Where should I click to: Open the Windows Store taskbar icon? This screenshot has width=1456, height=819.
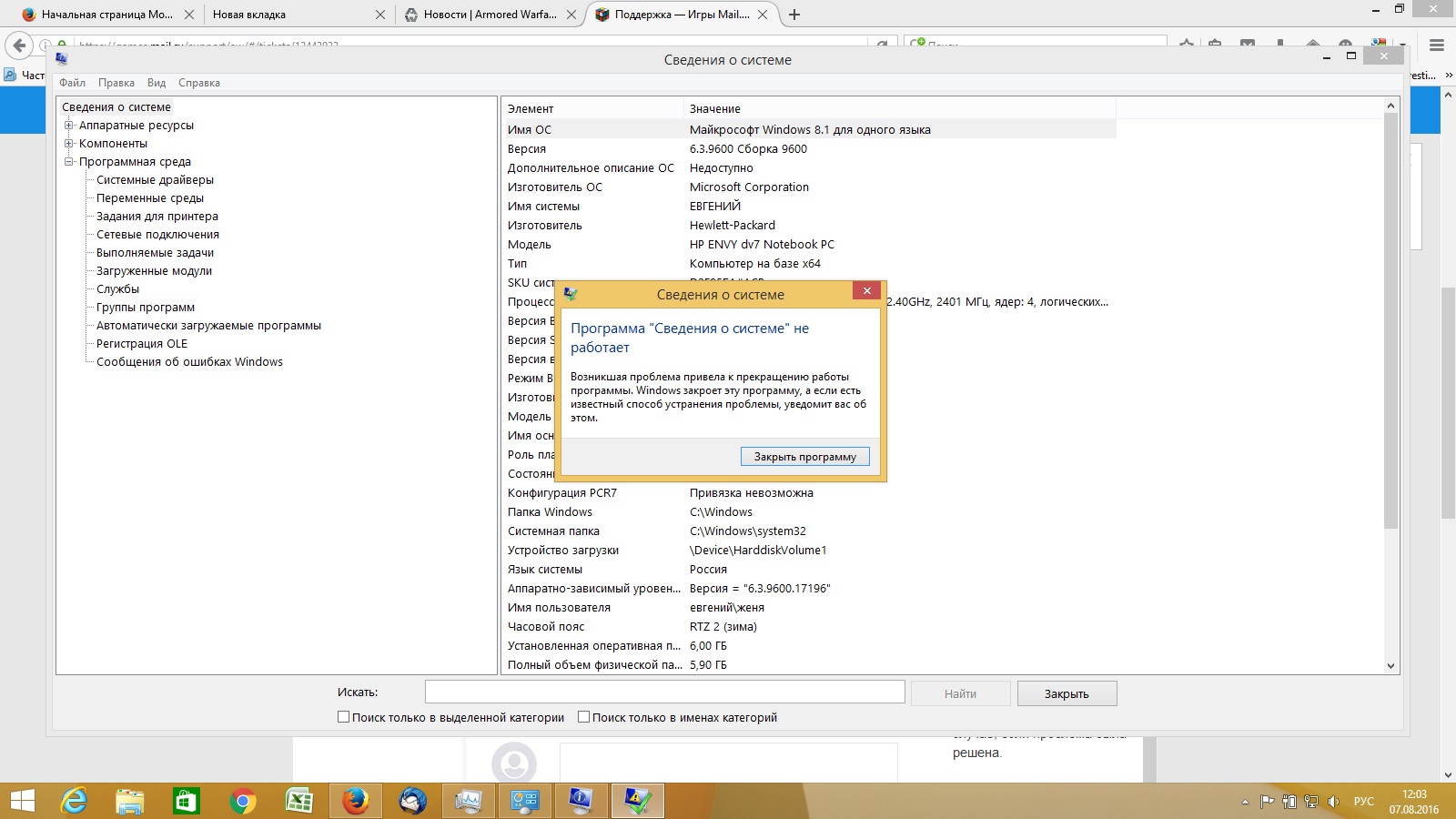click(187, 801)
